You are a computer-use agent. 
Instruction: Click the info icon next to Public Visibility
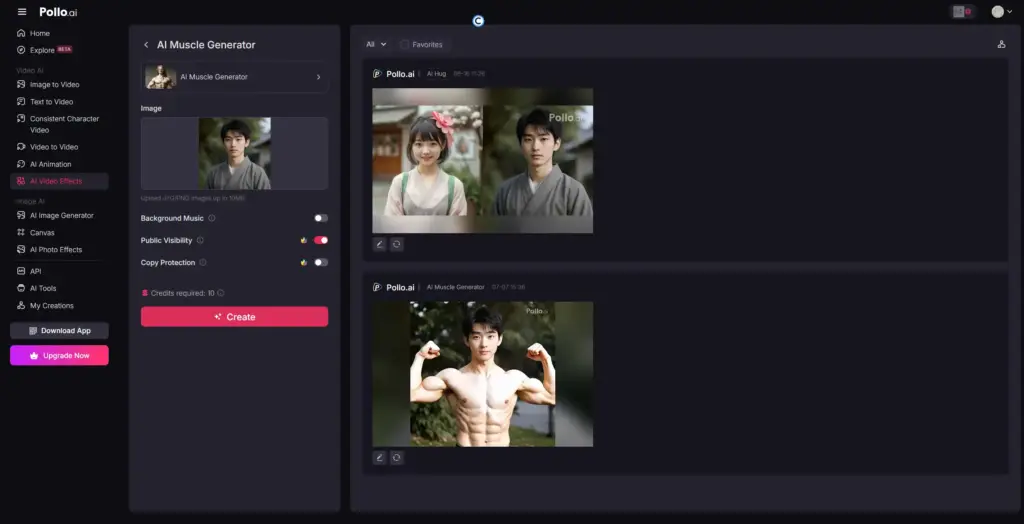click(200, 240)
